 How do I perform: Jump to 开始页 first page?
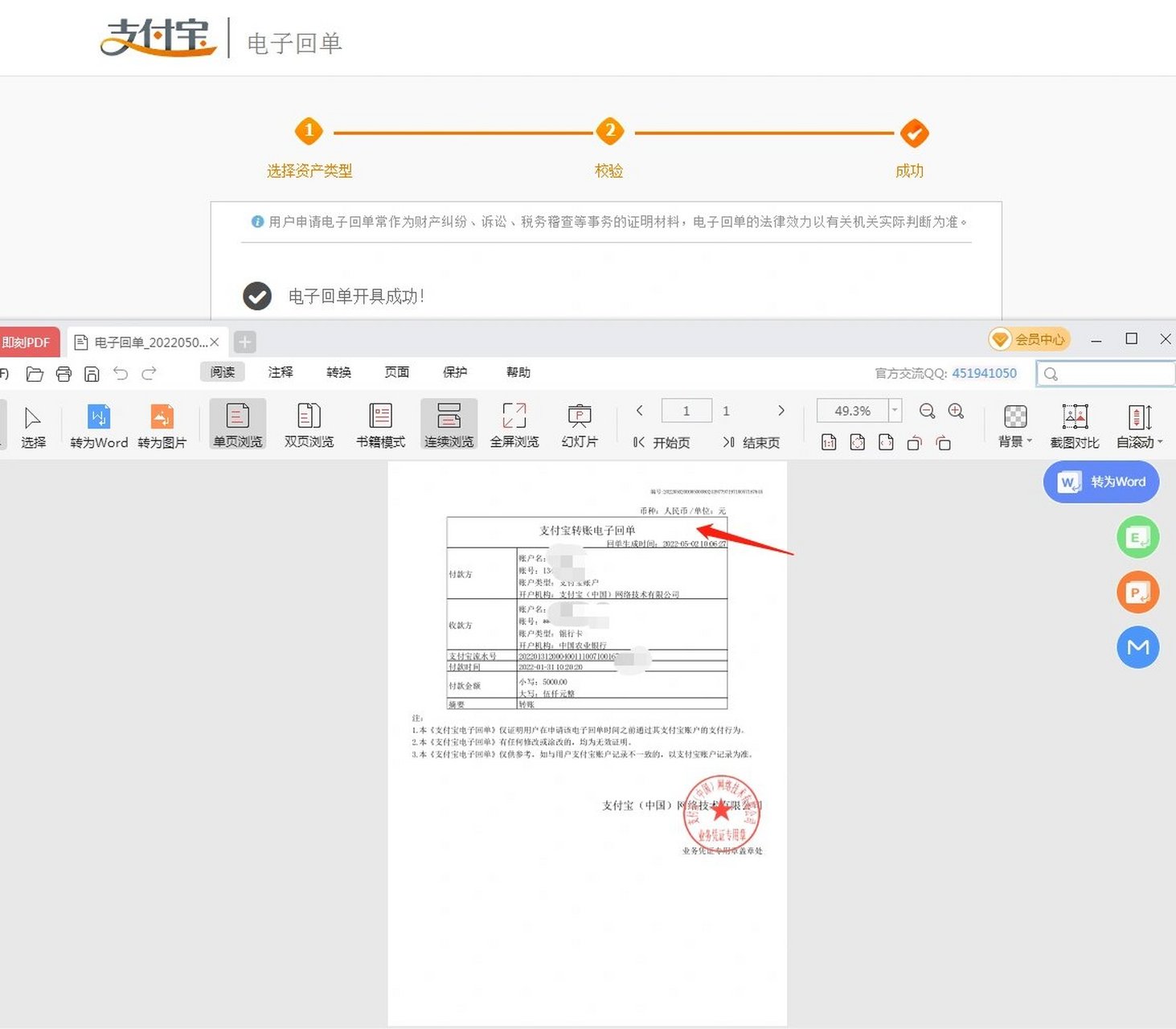(x=662, y=442)
